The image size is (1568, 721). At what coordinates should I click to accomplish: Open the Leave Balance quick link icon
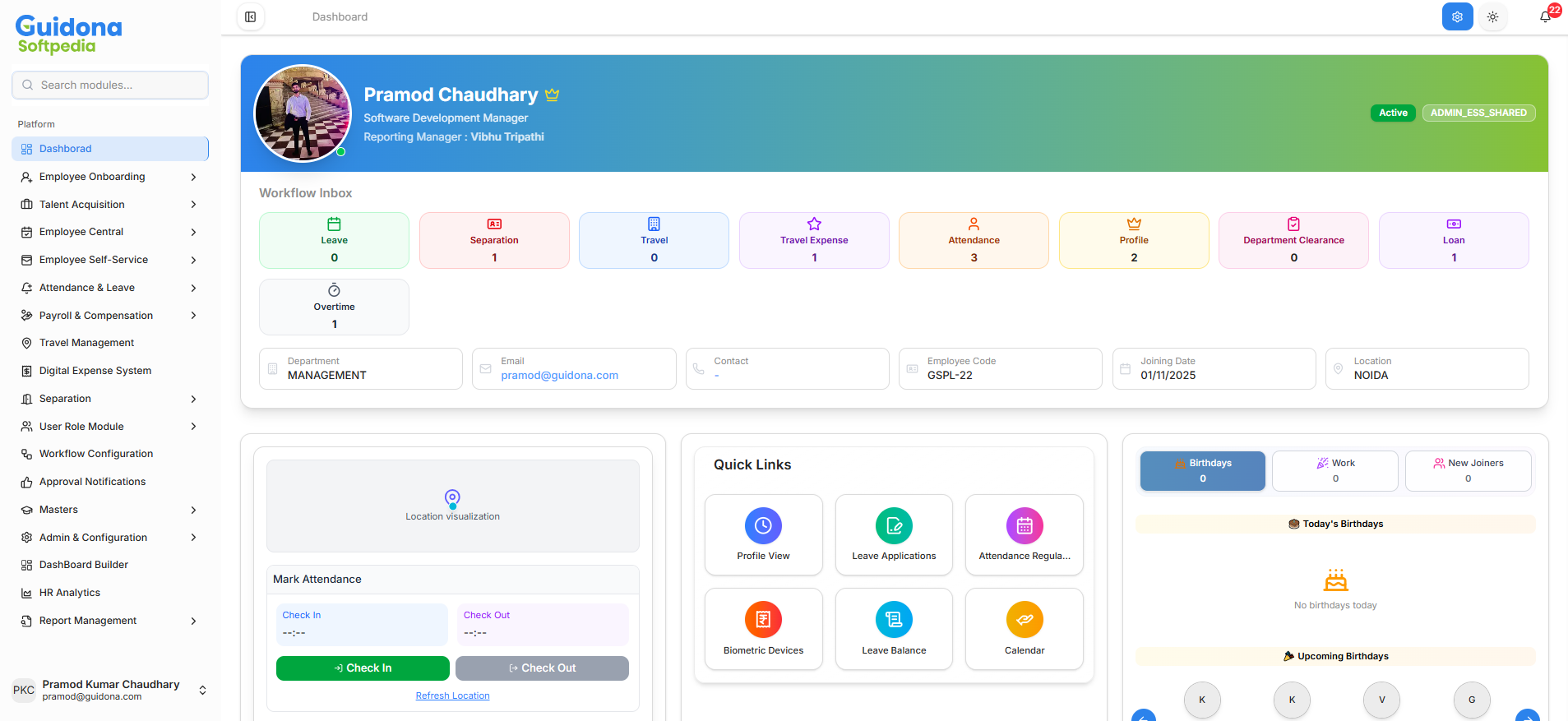click(x=894, y=620)
